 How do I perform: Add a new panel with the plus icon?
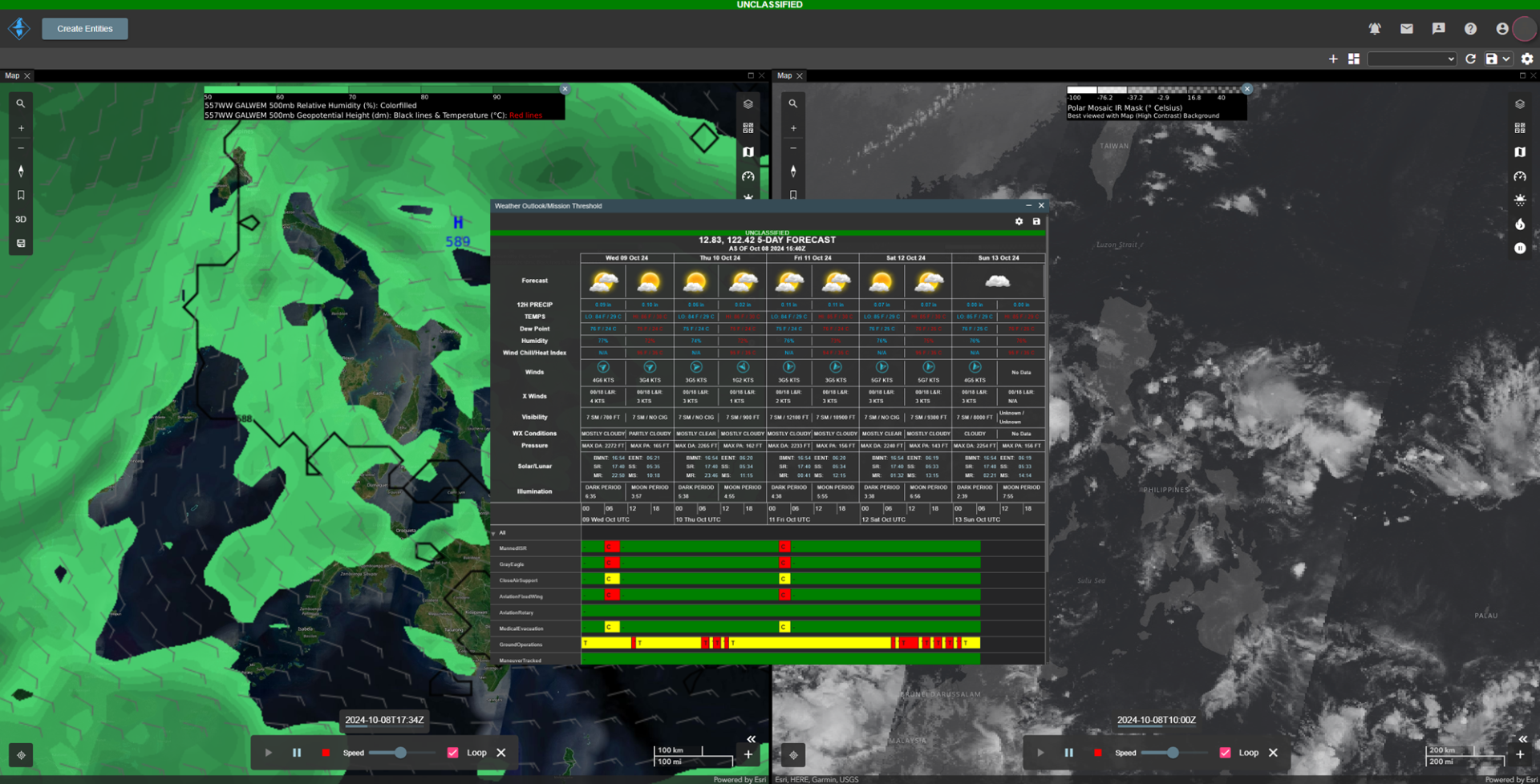pos(1333,59)
